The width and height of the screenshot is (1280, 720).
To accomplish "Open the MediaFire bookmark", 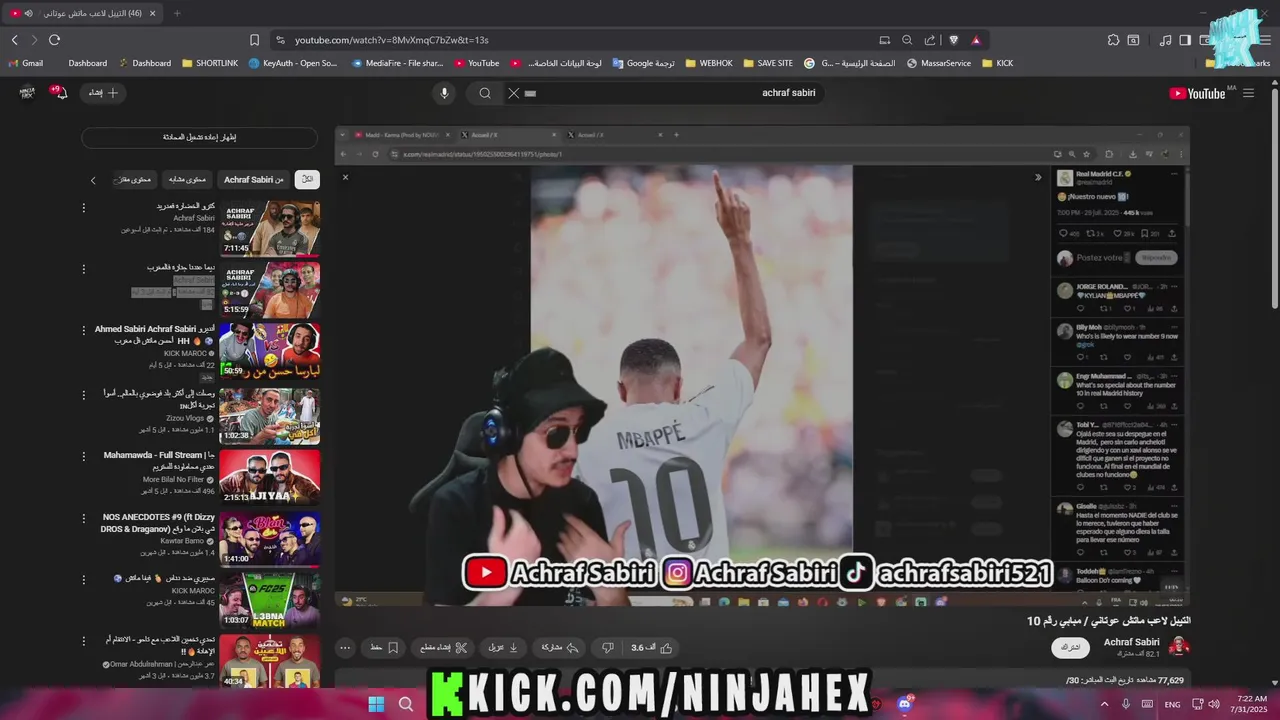I will pos(397,63).
